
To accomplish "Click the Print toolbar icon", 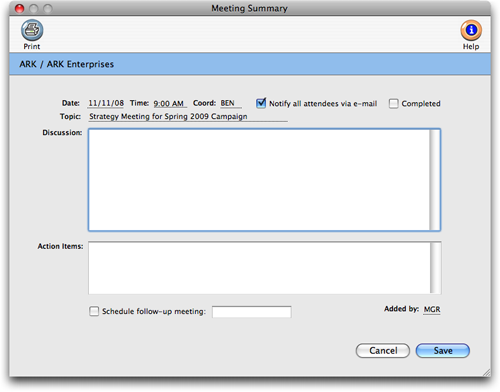I will pos(32,30).
